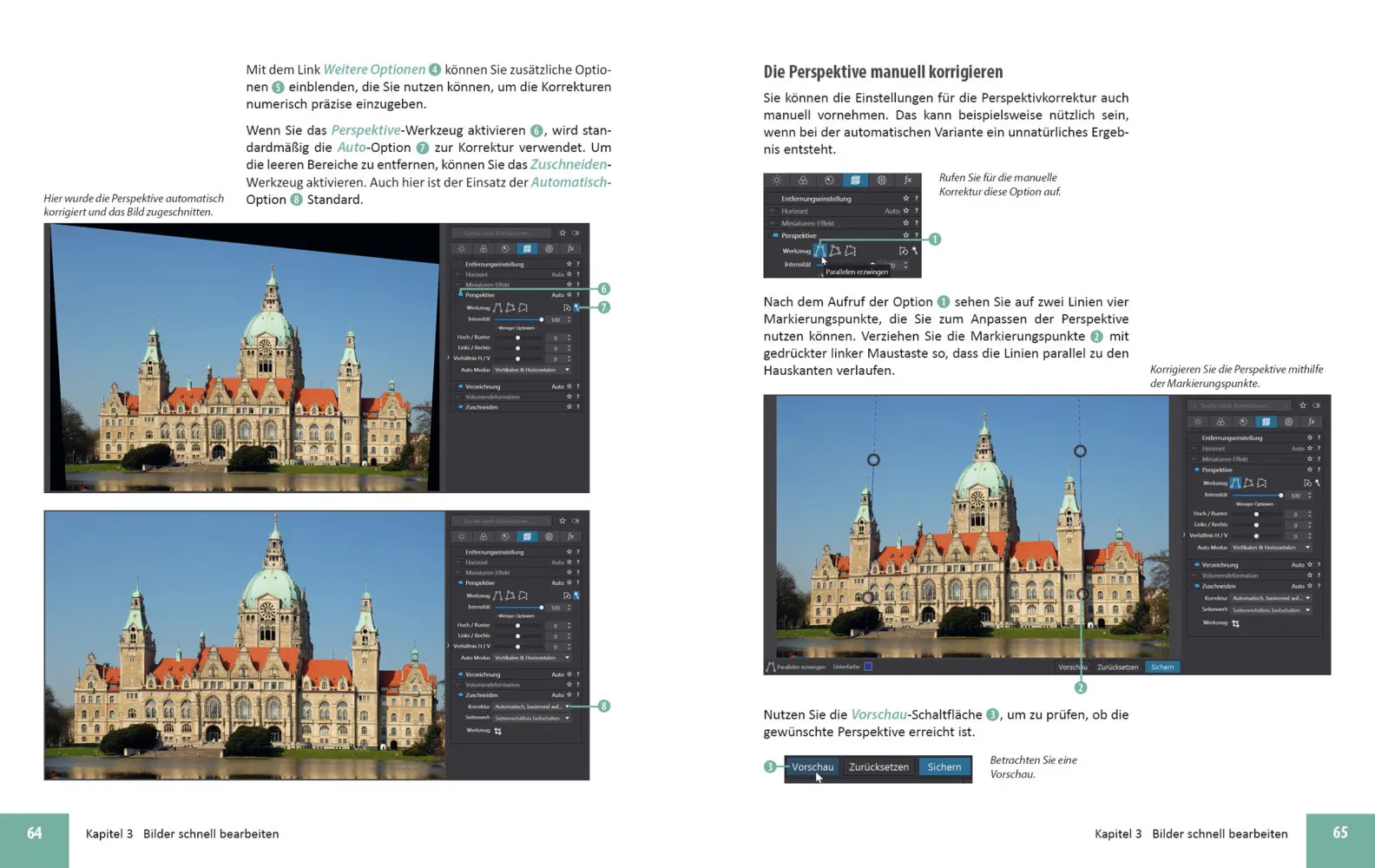Click Parallelen erzwingen icon in preview bottom bar
Screen dimensions: 1375x868
point(770,667)
